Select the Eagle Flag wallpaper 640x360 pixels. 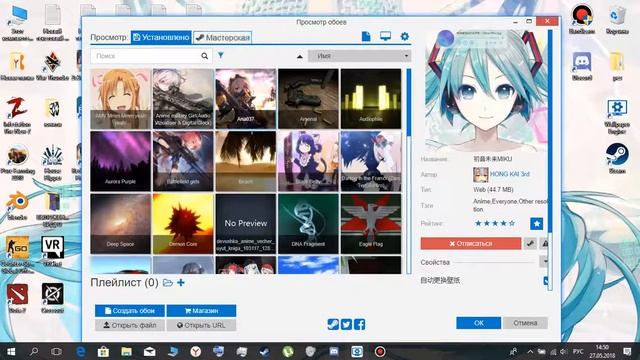(x=371, y=224)
